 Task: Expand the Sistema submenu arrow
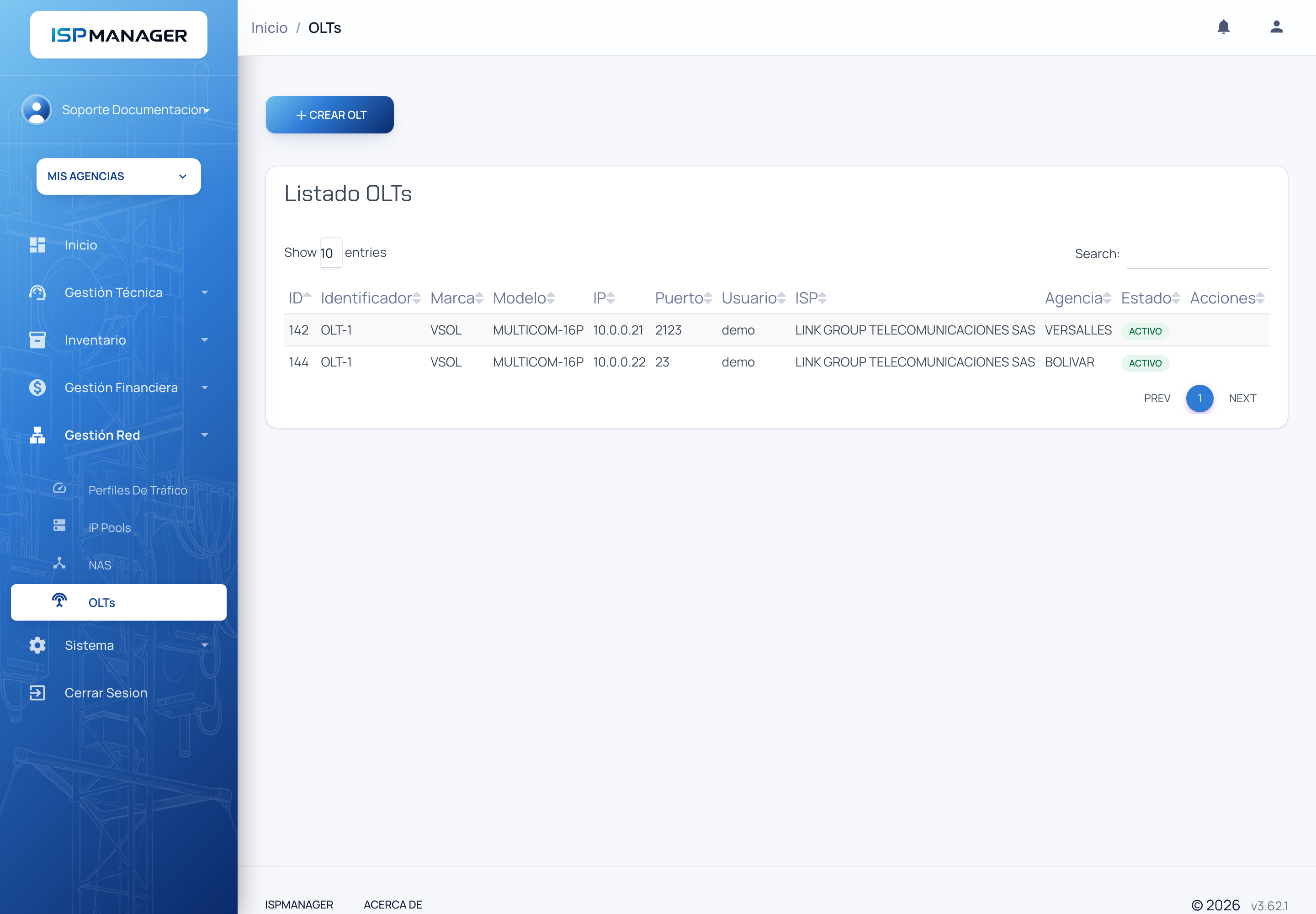pyautogui.click(x=204, y=645)
